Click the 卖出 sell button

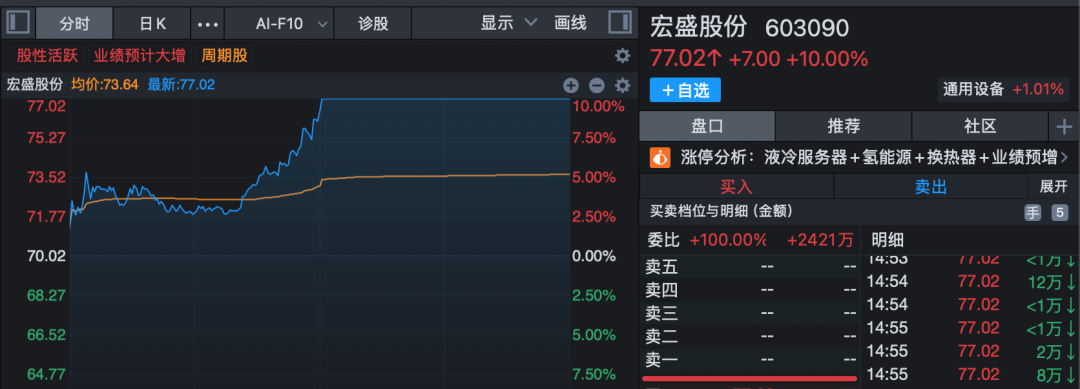tap(931, 186)
